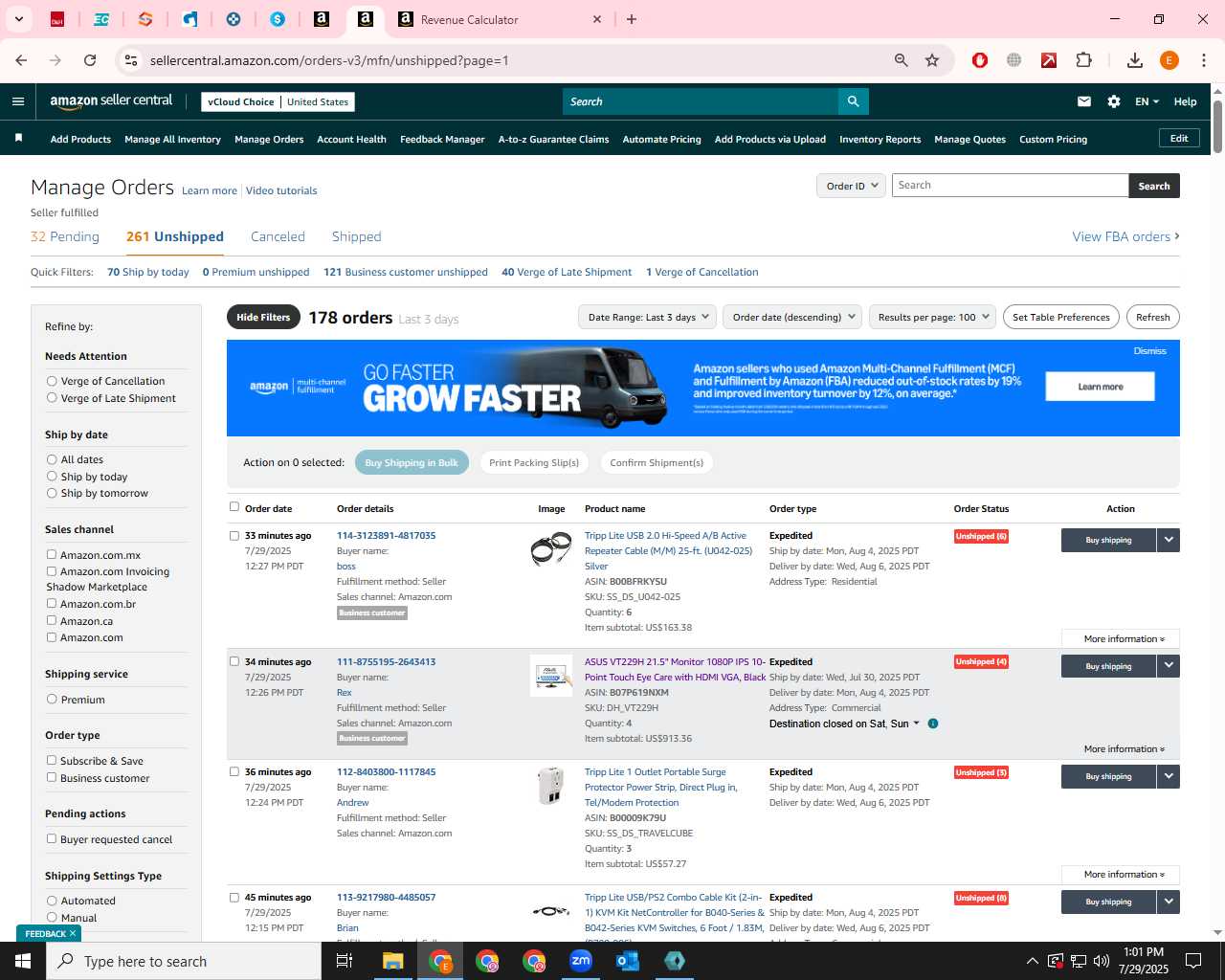This screenshot has height=980, width=1225.
Task: Click the top Search field in header
Action: pyautogui.click(x=701, y=101)
